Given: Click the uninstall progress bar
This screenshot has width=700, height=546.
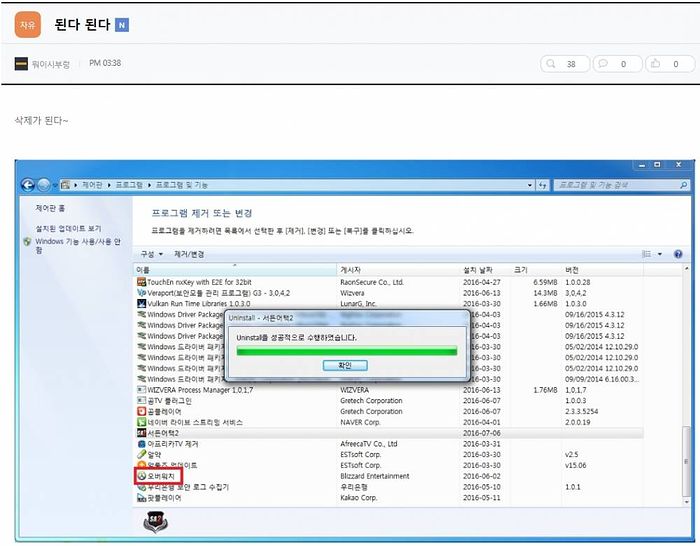Looking at the screenshot, I should (346, 351).
